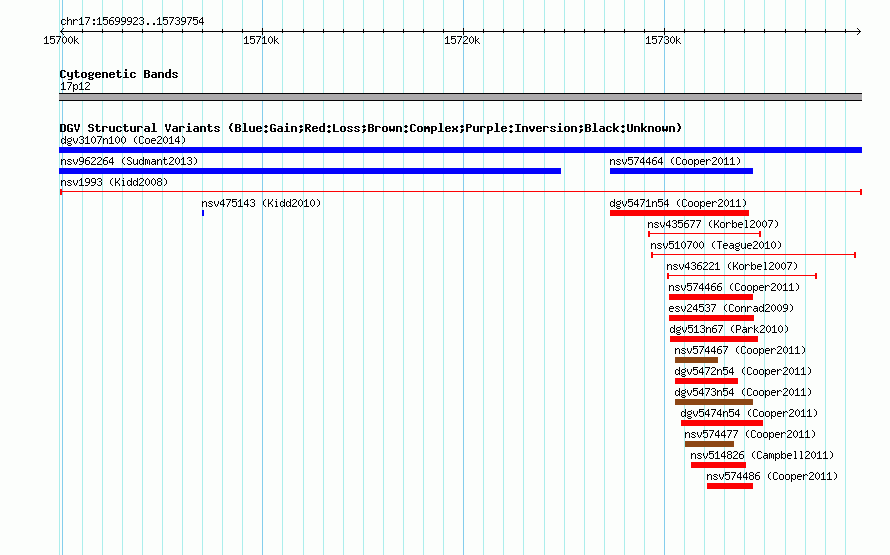Open the esv24537 (Conrad2009) label

[x=732, y=308]
